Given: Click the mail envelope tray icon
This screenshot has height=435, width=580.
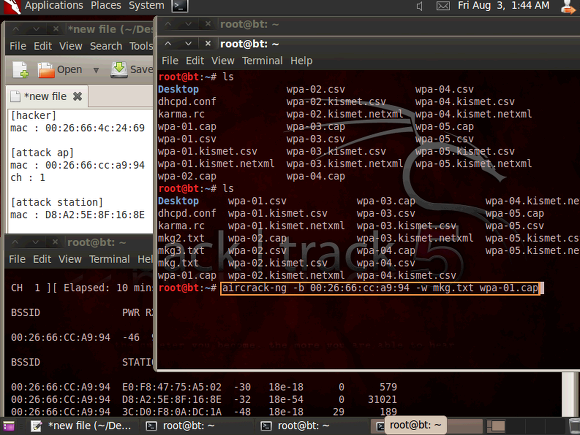Looking at the screenshot, I should (x=443, y=6).
